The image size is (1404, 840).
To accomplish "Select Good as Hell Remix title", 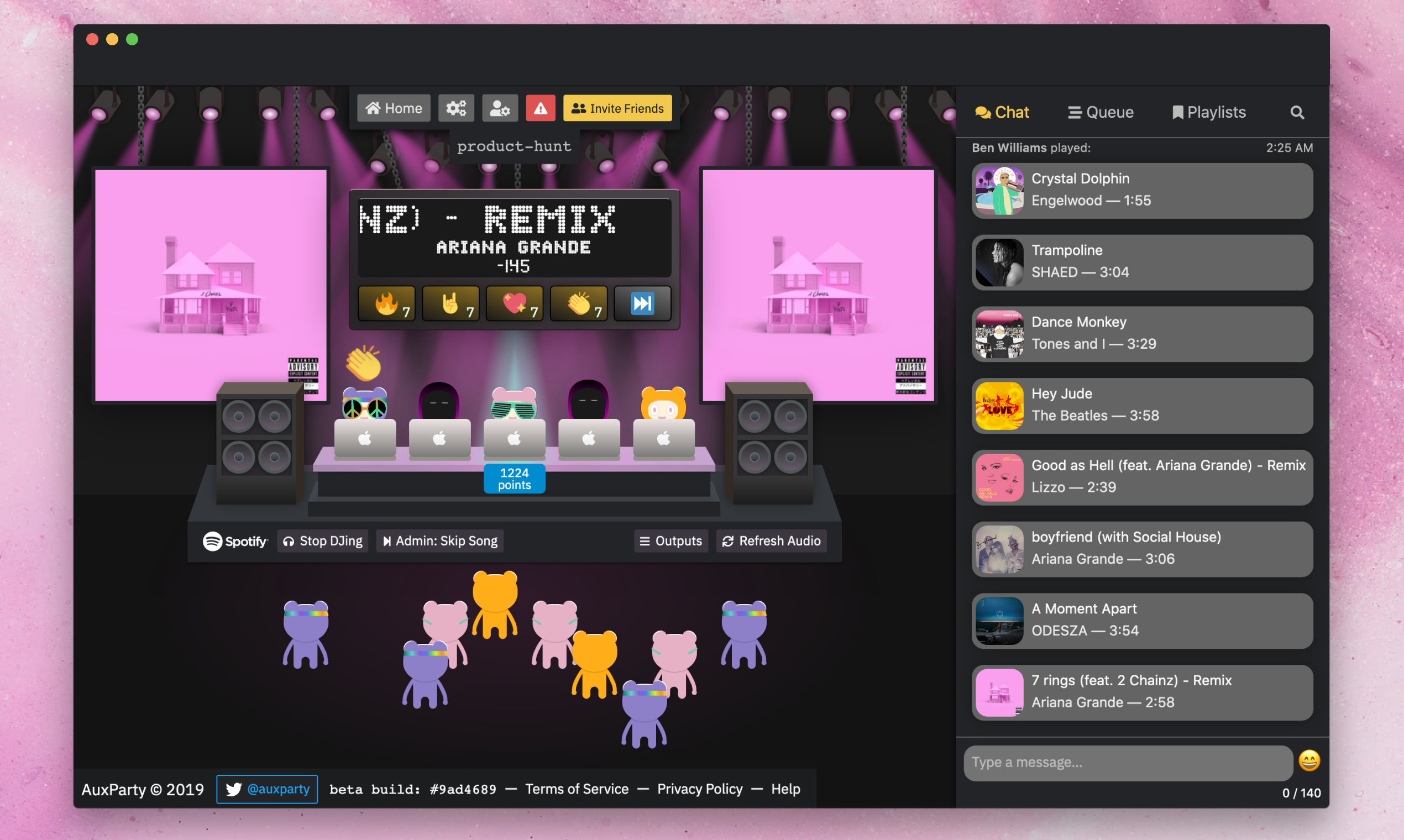I will click(1169, 465).
